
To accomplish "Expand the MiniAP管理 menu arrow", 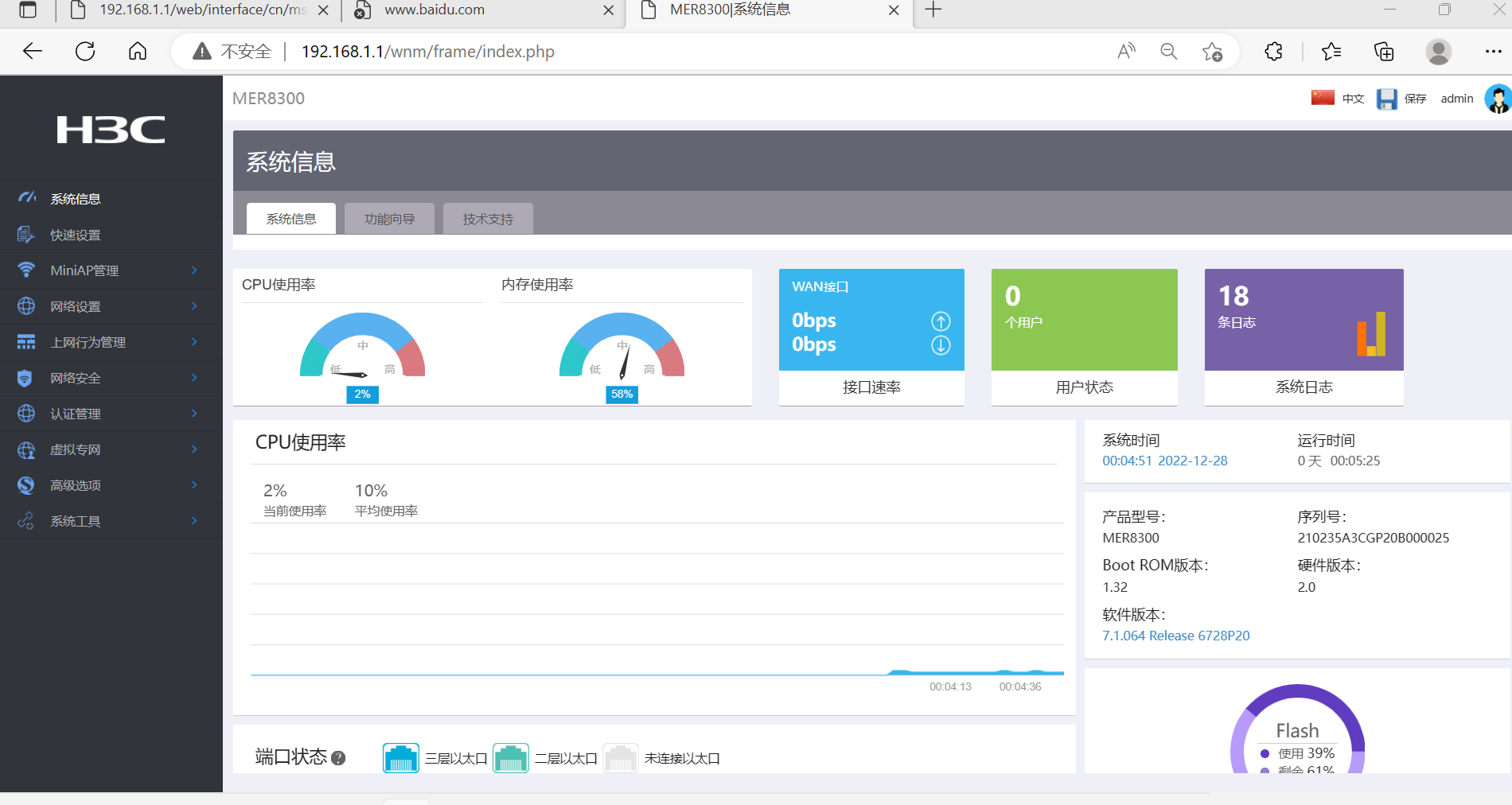I will (194, 270).
